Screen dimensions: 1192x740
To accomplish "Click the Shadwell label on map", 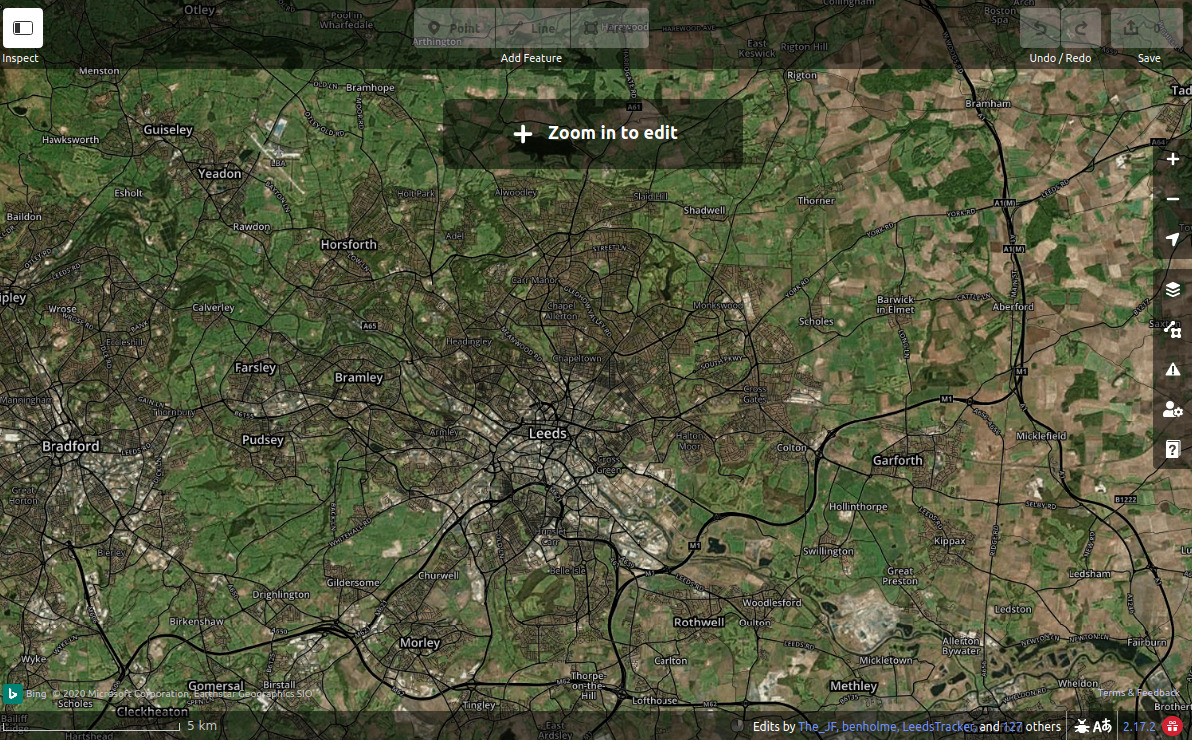I will (705, 210).
